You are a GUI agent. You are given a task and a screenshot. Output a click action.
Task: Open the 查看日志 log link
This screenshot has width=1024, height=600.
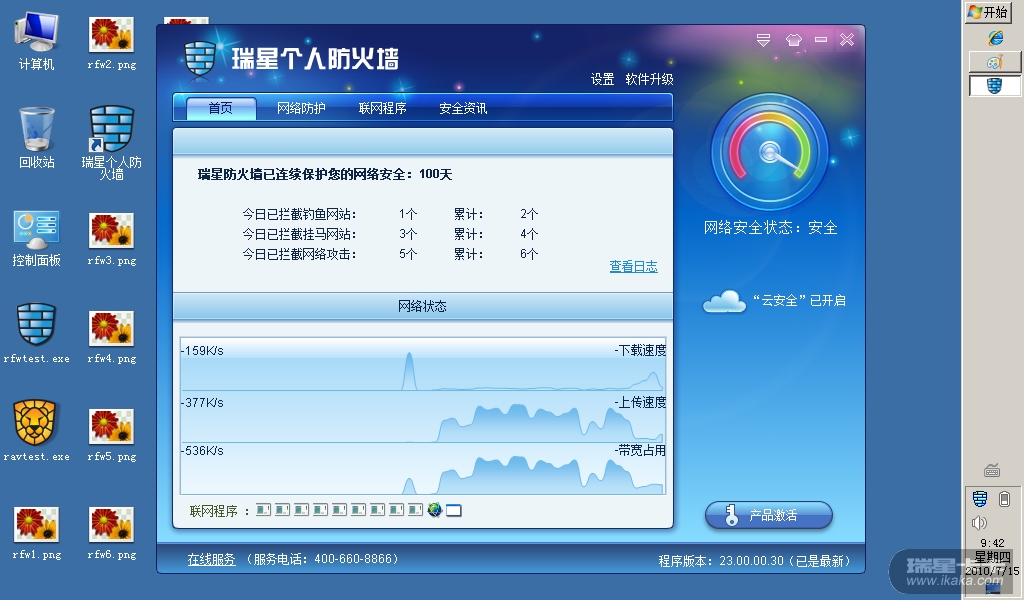(633, 266)
